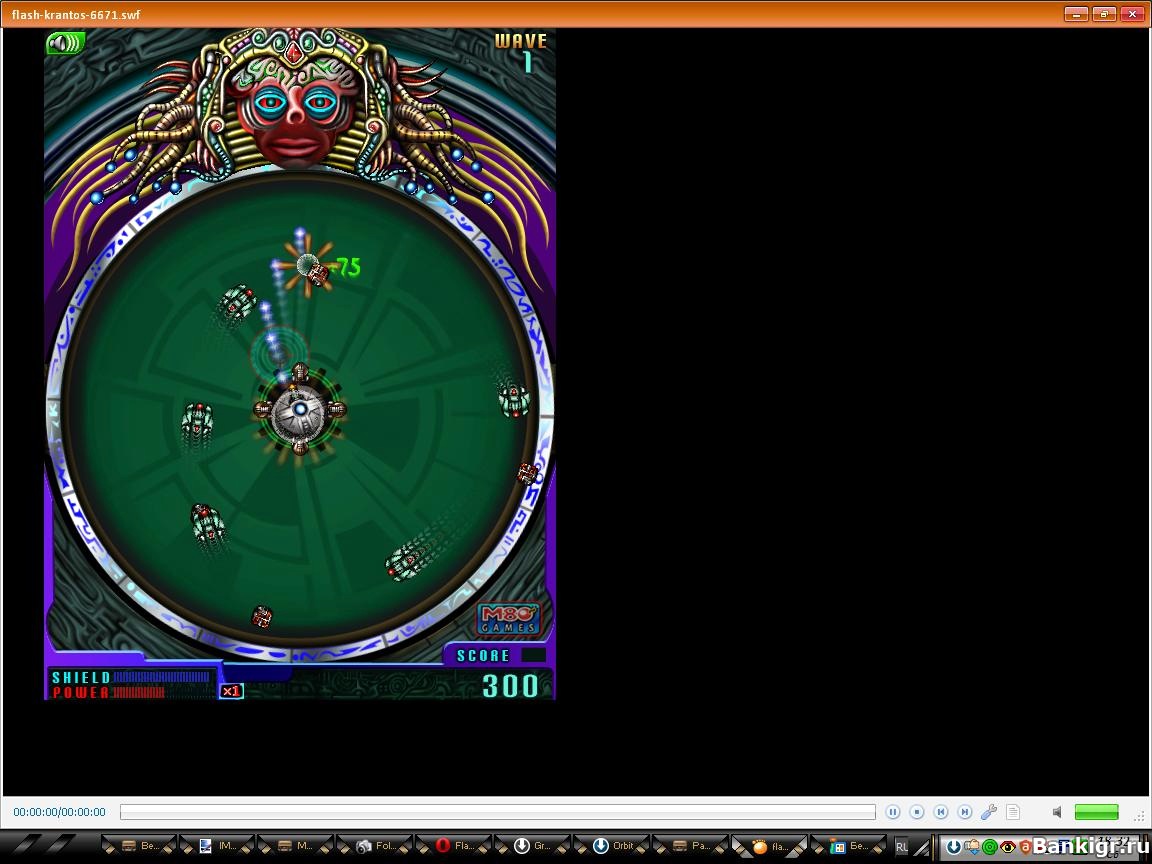The image size is (1152, 864).
Task: Open the playlist document icon
Action: click(1013, 812)
